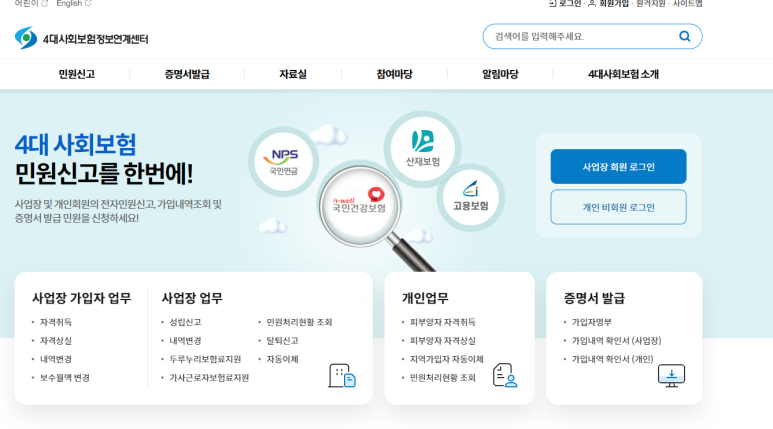Image resolution: width=773 pixels, height=429 pixels.
Task: Click the 4대사회보험정보연계센터 logo
Action: pyautogui.click(x=81, y=38)
